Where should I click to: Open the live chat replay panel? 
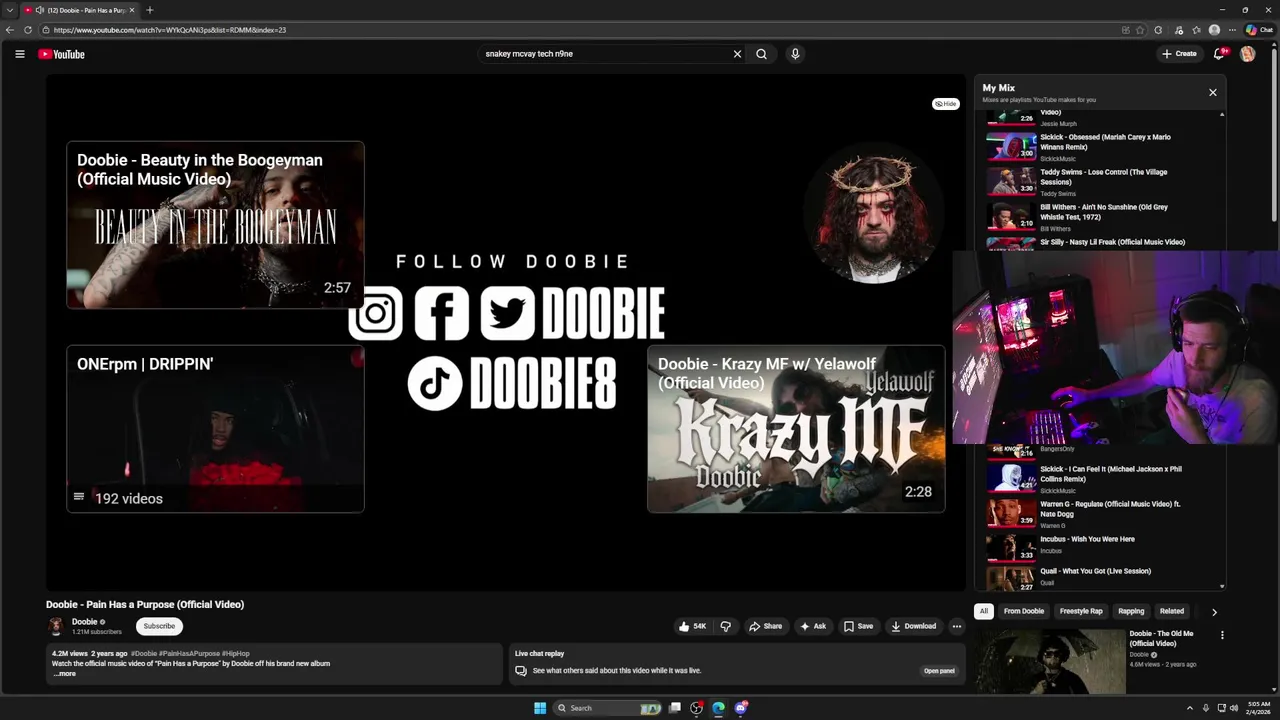pos(939,671)
